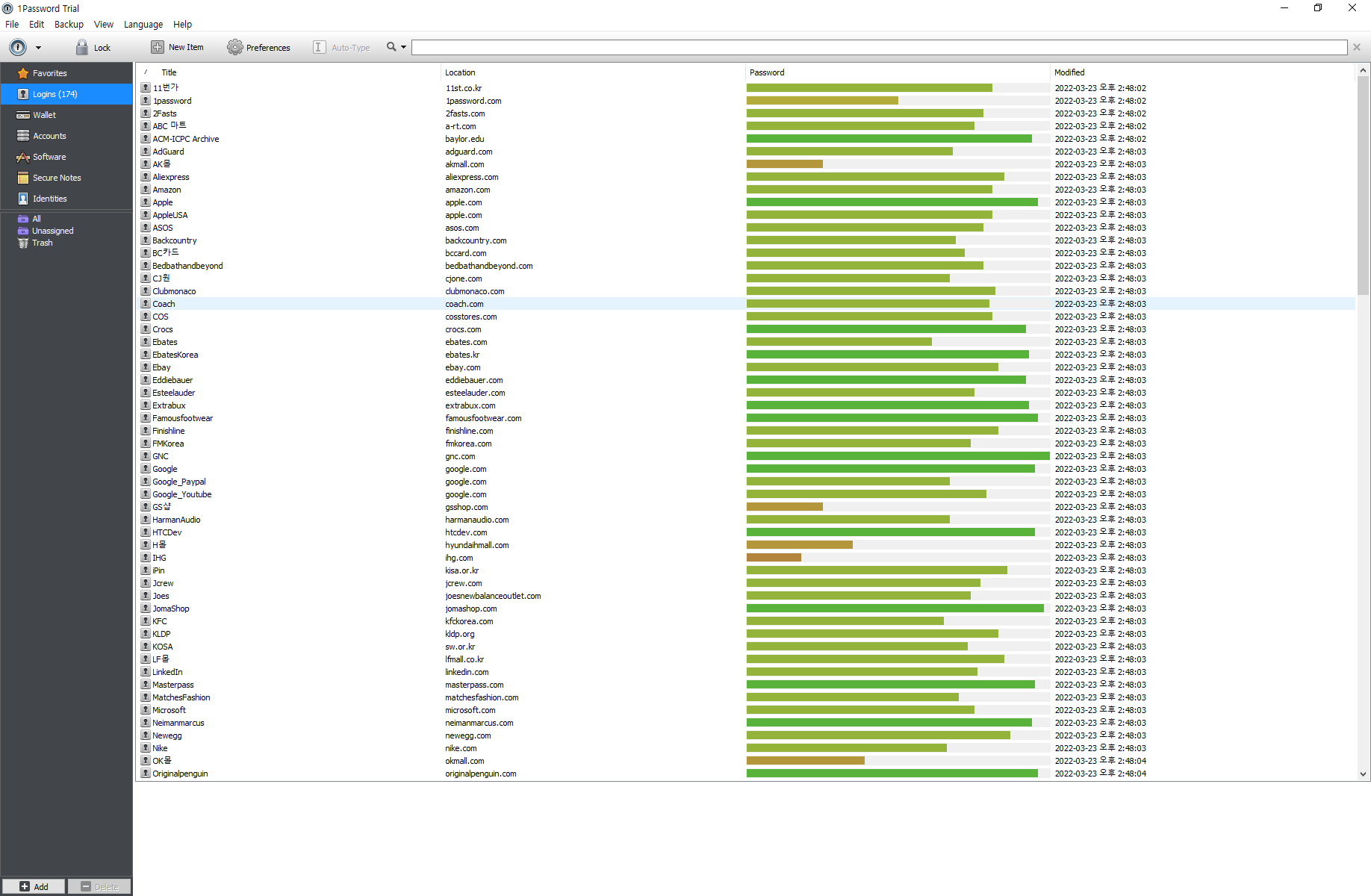Click the Preferences label in toolbar
This screenshot has width=1371, height=896.
pos(268,48)
